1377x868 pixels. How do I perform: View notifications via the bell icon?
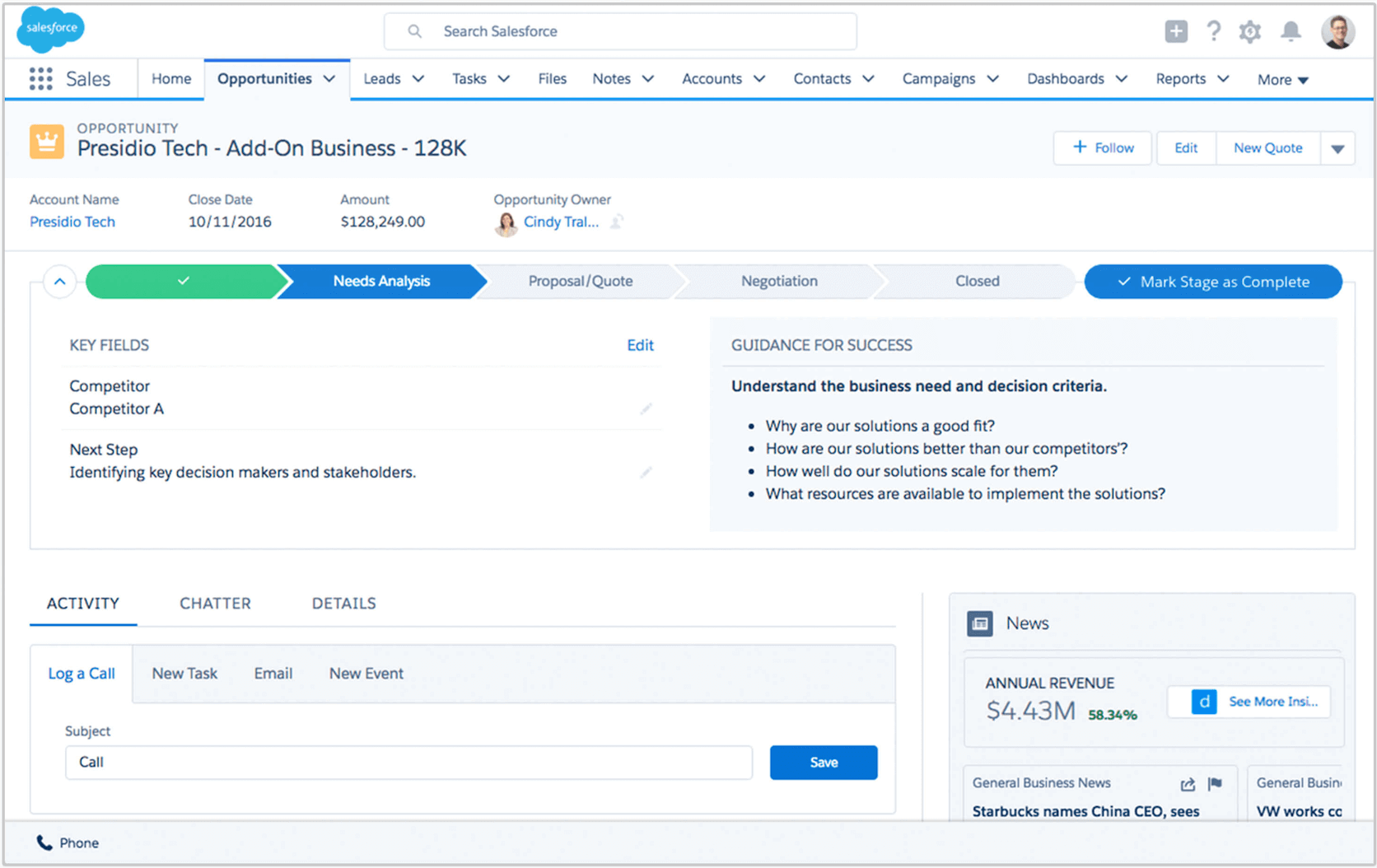[x=1291, y=31]
